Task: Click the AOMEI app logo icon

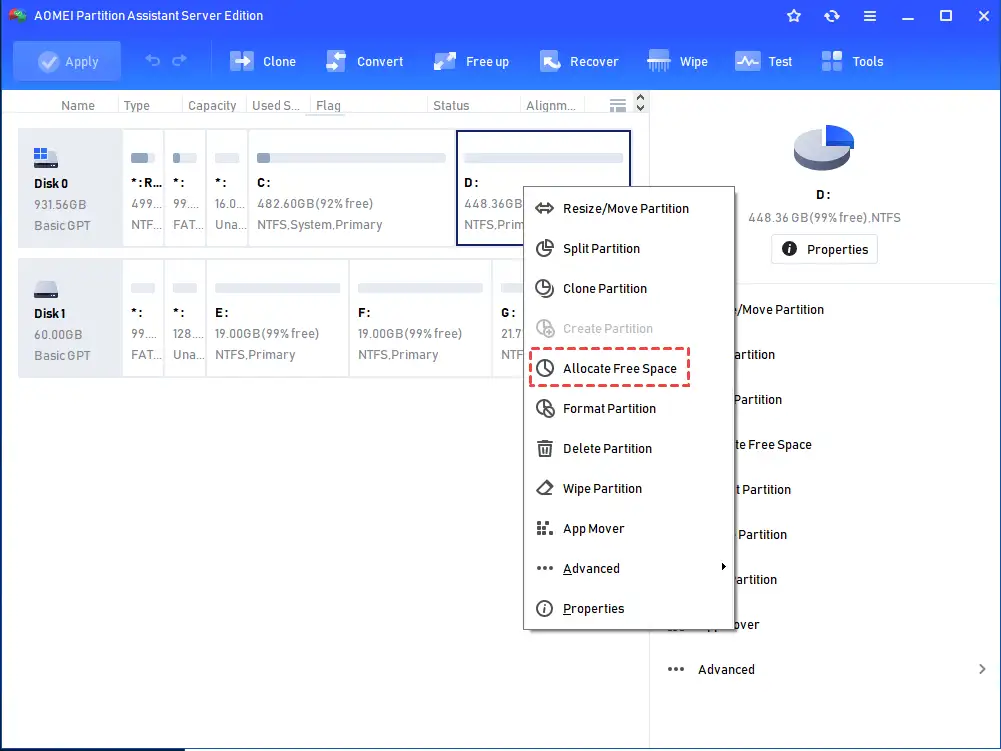Action: (x=17, y=15)
